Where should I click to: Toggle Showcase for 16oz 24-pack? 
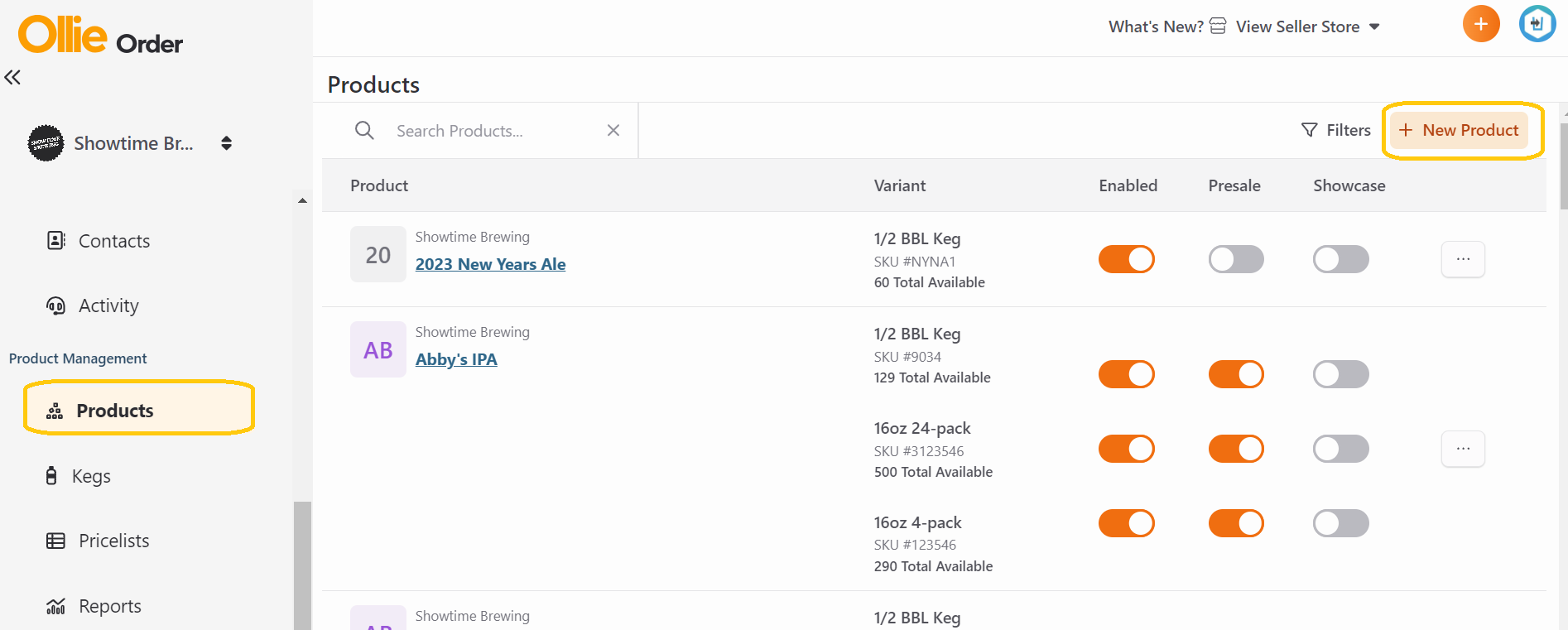[x=1341, y=449]
